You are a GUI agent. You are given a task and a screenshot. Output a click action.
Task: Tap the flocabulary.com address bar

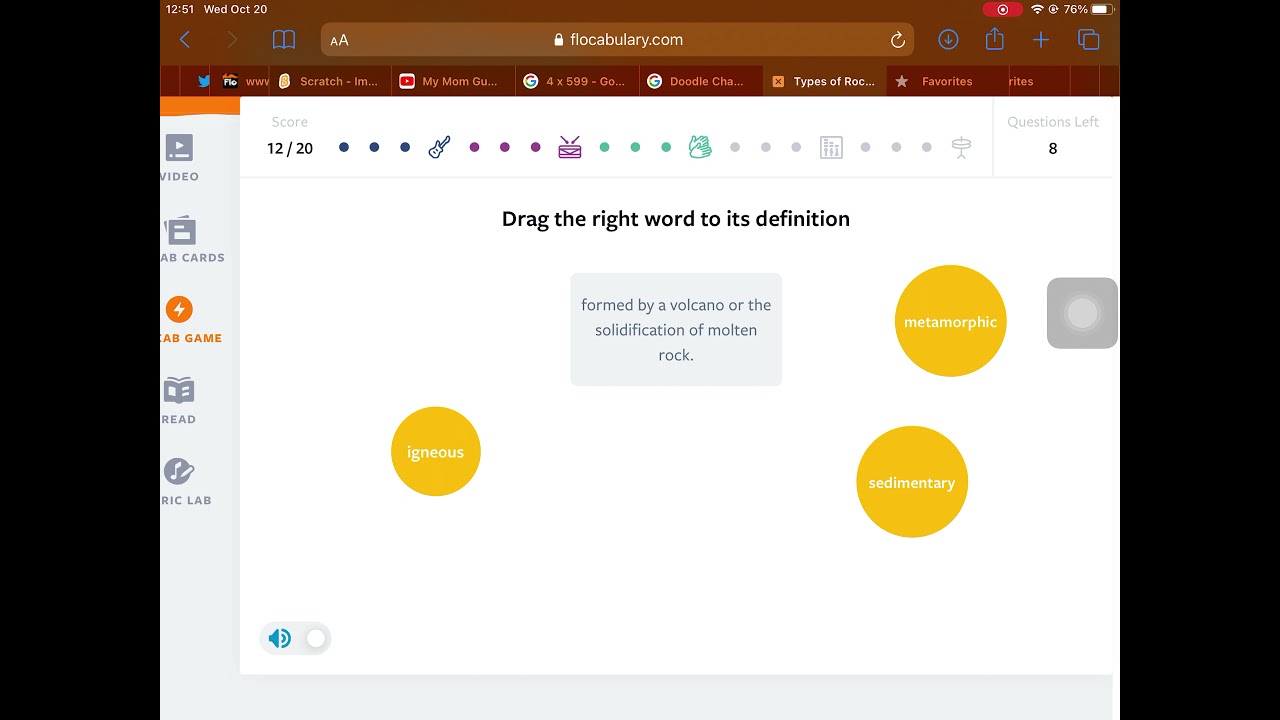coord(617,40)
